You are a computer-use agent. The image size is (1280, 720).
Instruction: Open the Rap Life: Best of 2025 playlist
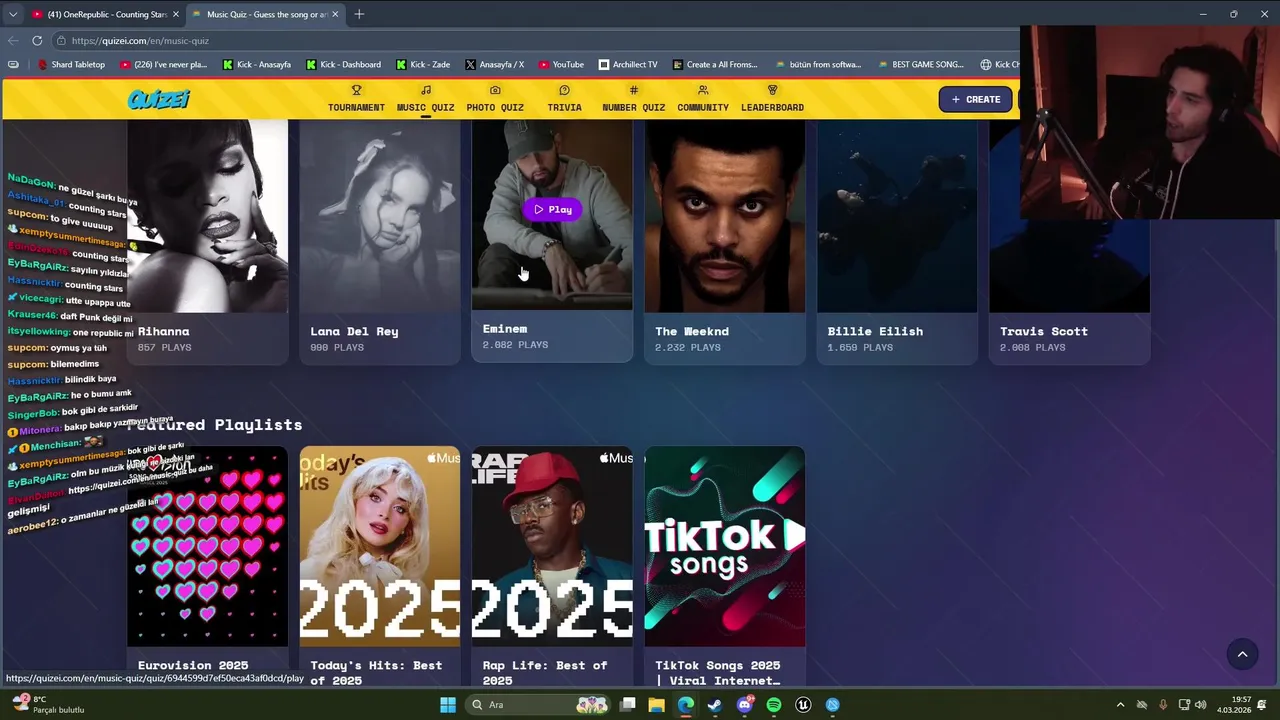tap(552, 565)
